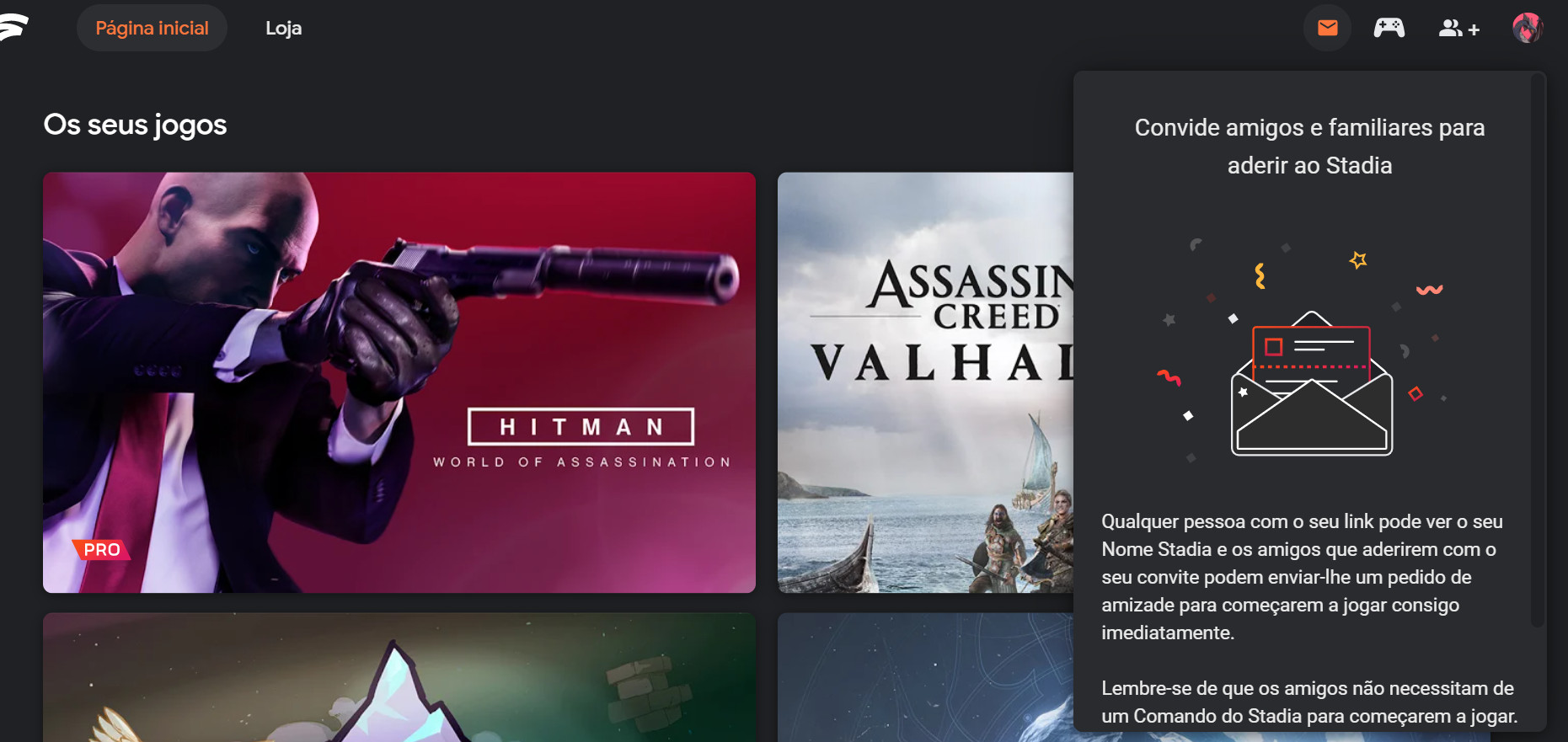Click the Stadia logo icon
Screen dimensions: 1568x742
point(13,27)
